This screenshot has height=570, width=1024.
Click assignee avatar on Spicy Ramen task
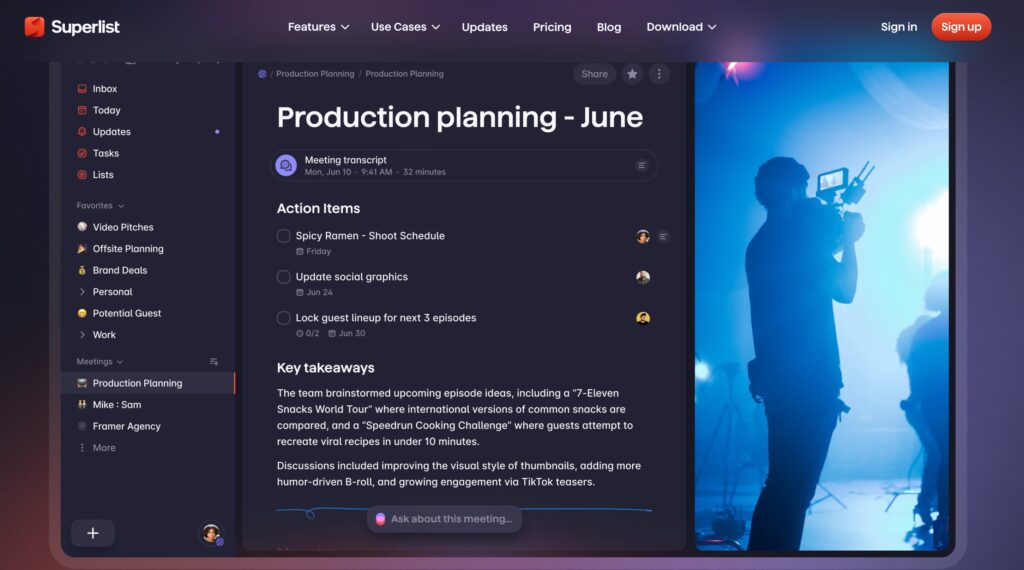click(643, 236)
